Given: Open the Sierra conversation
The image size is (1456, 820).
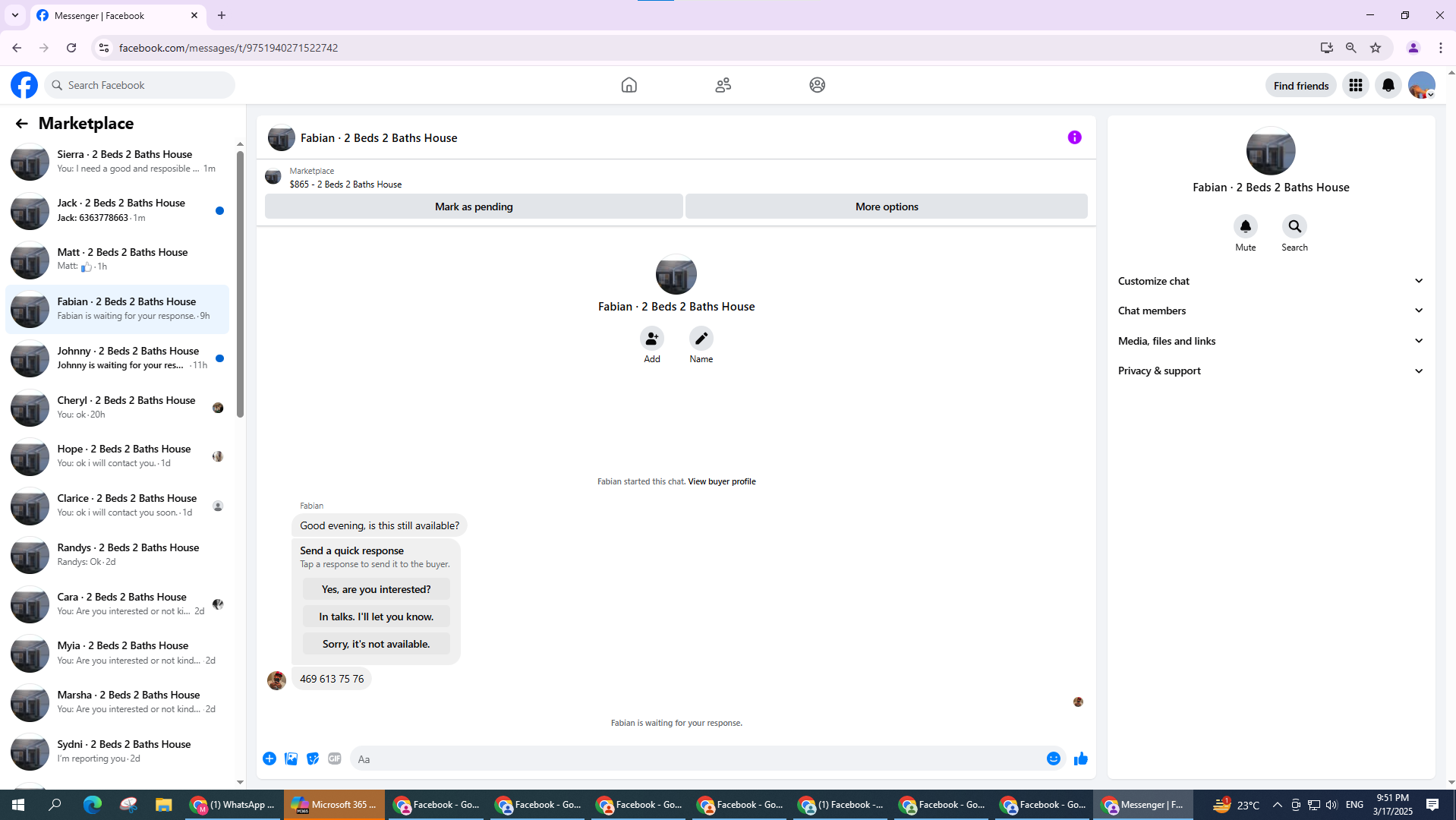Looking at the screenshot, I should (117, 162).
